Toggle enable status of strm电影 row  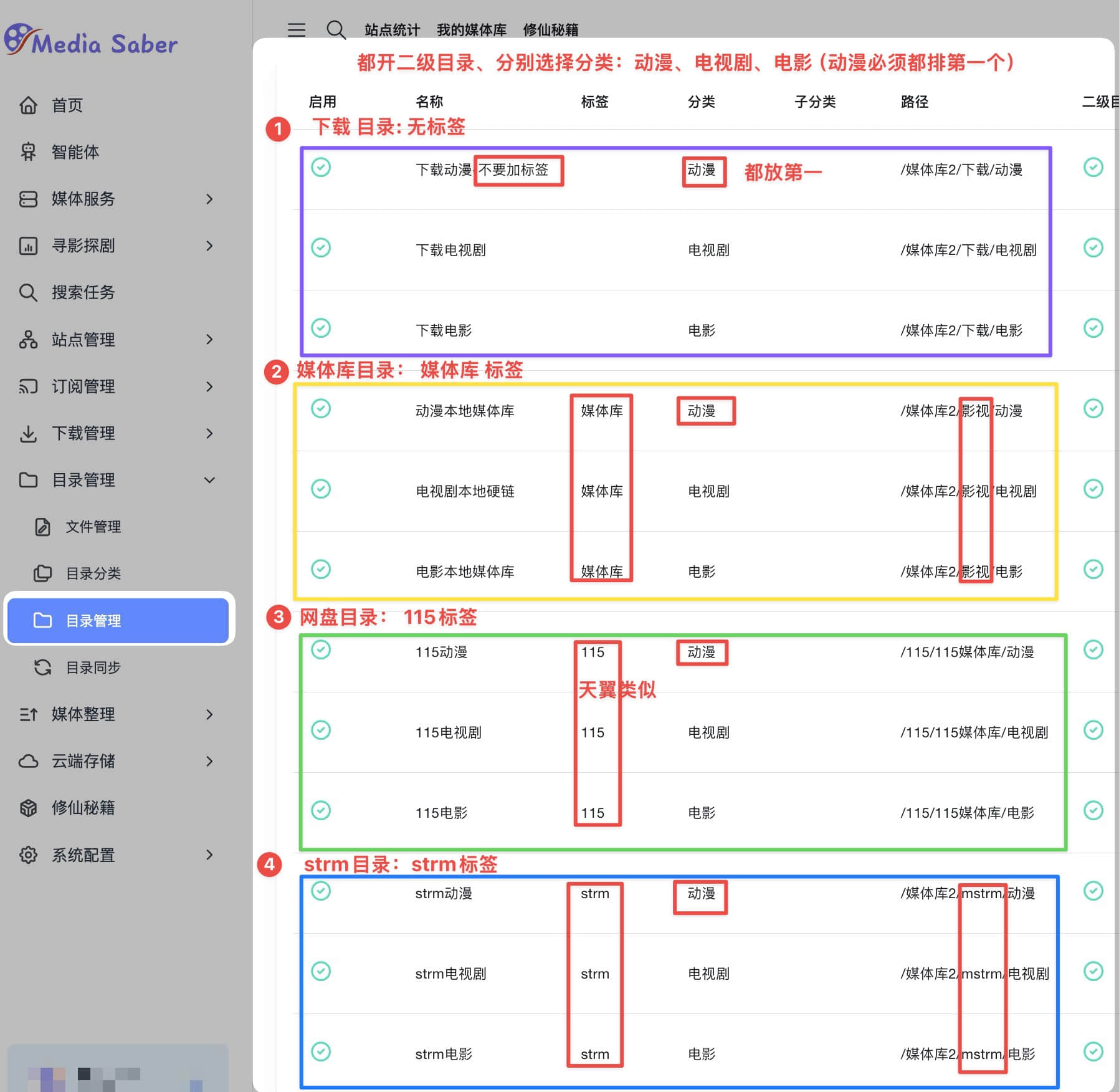click(x=321, y=1052)
